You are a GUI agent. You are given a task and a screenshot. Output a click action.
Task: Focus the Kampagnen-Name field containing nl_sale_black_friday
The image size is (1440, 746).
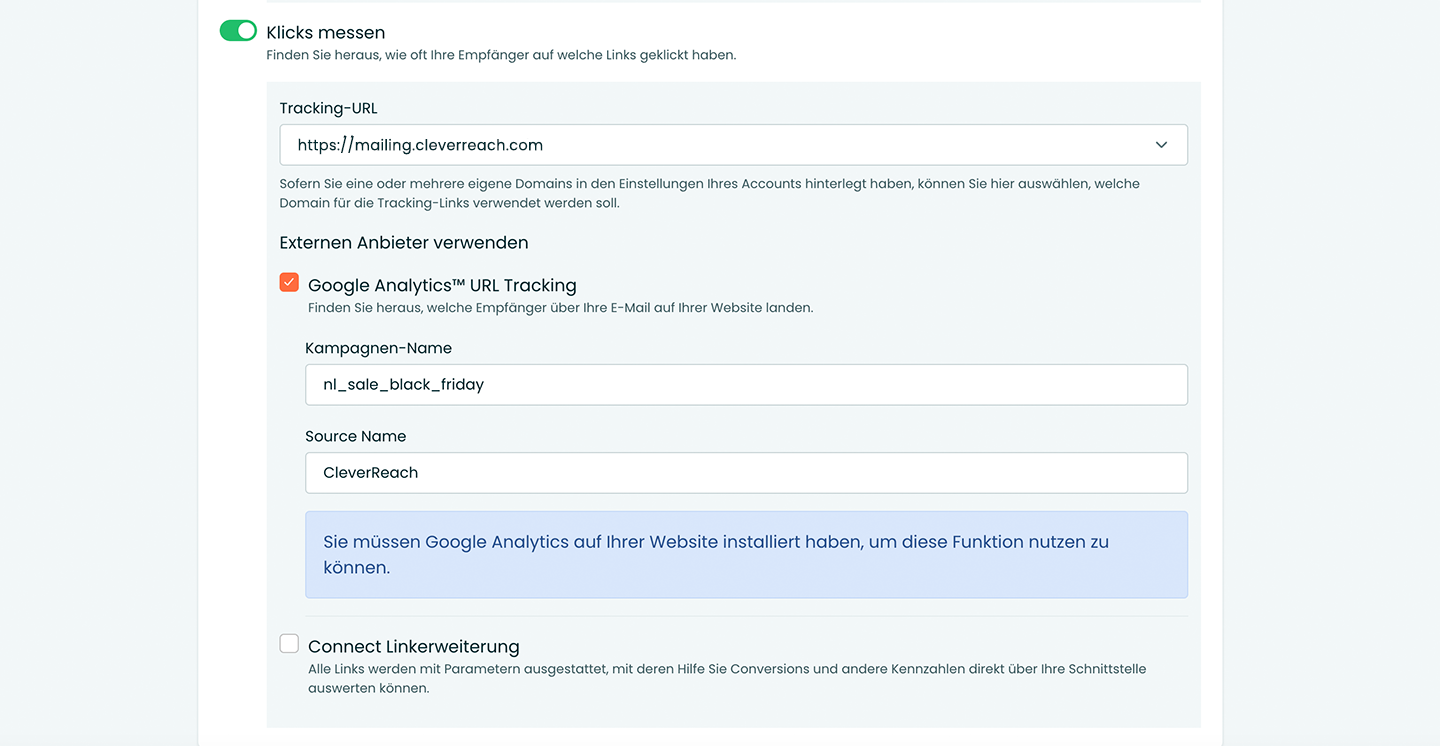coord(745,385)
